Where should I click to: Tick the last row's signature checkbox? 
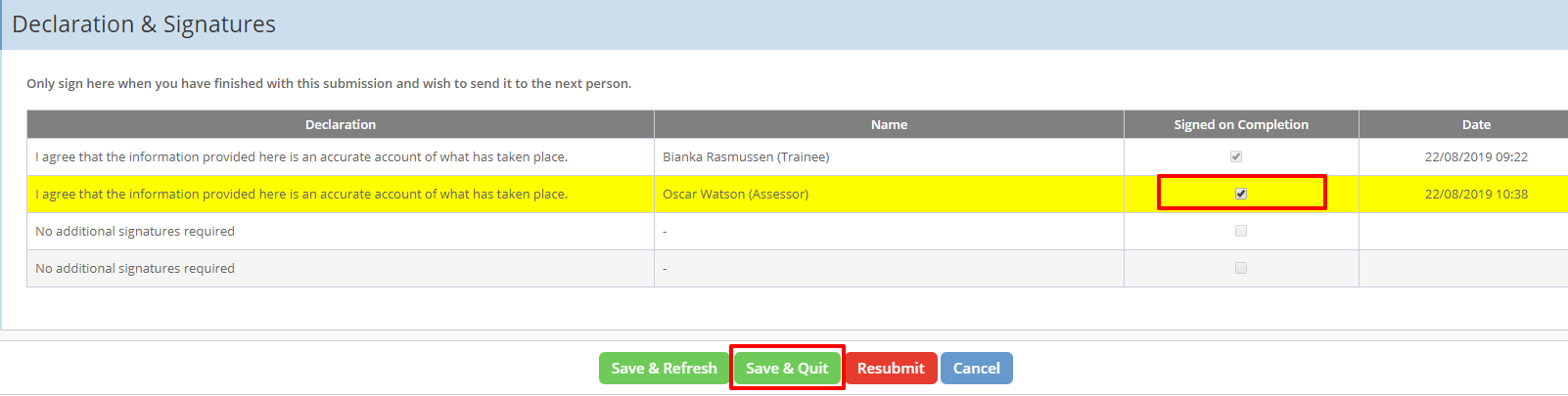[x=1241, y=268]
